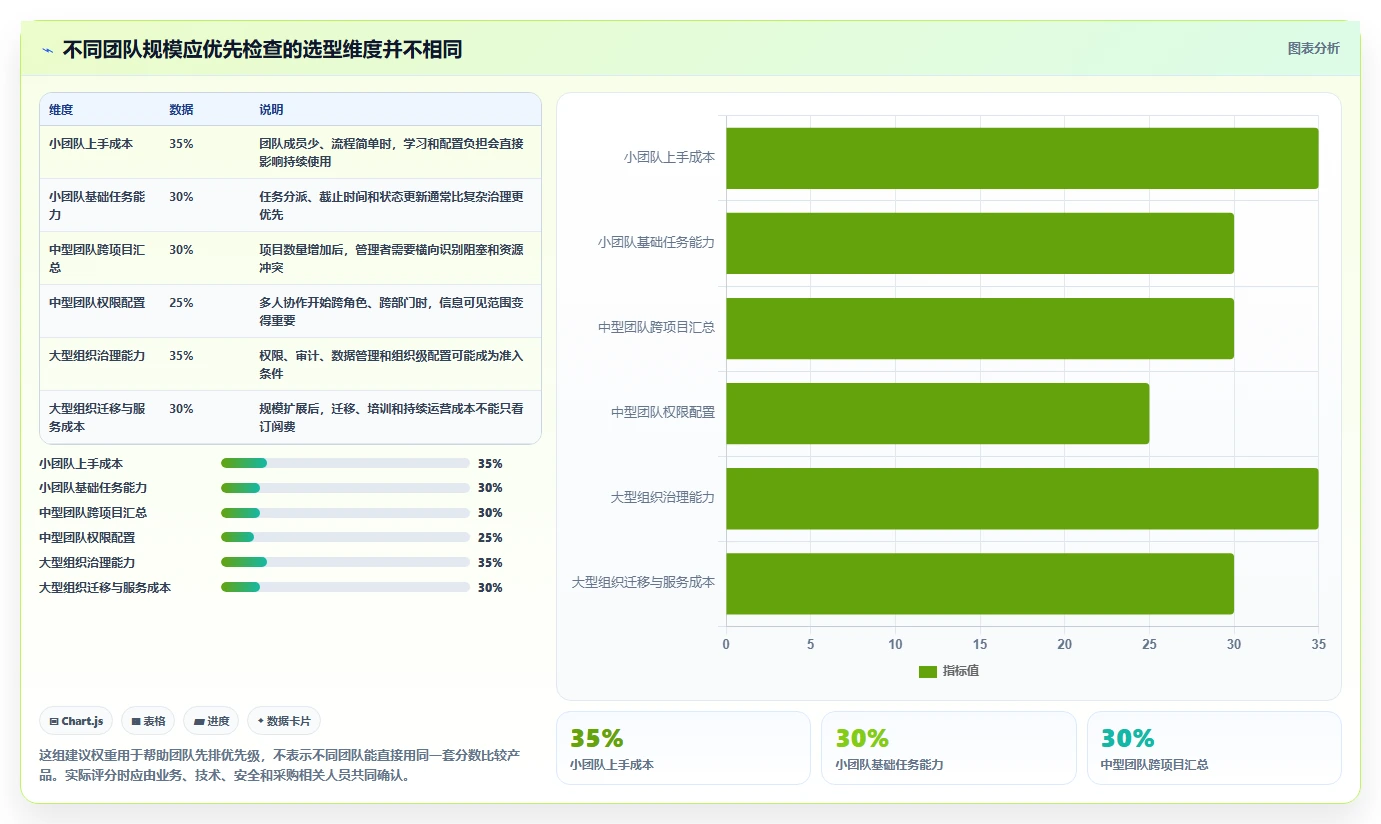Click the 说明 column header
This screenshot has width=1381, height=824.
[x=271, y=110]
